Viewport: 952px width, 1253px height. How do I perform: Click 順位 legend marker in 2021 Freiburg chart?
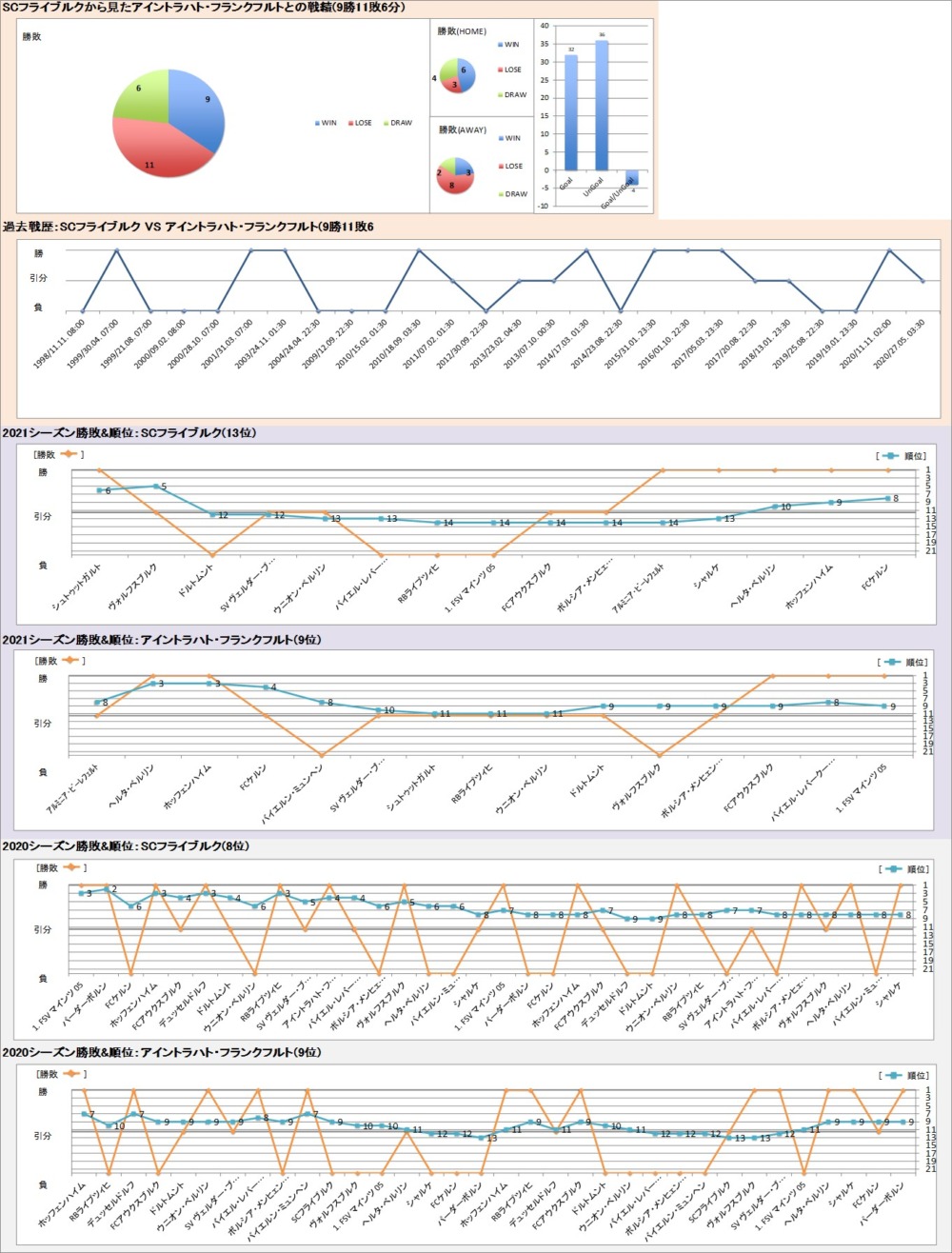(x=890, y=455)
